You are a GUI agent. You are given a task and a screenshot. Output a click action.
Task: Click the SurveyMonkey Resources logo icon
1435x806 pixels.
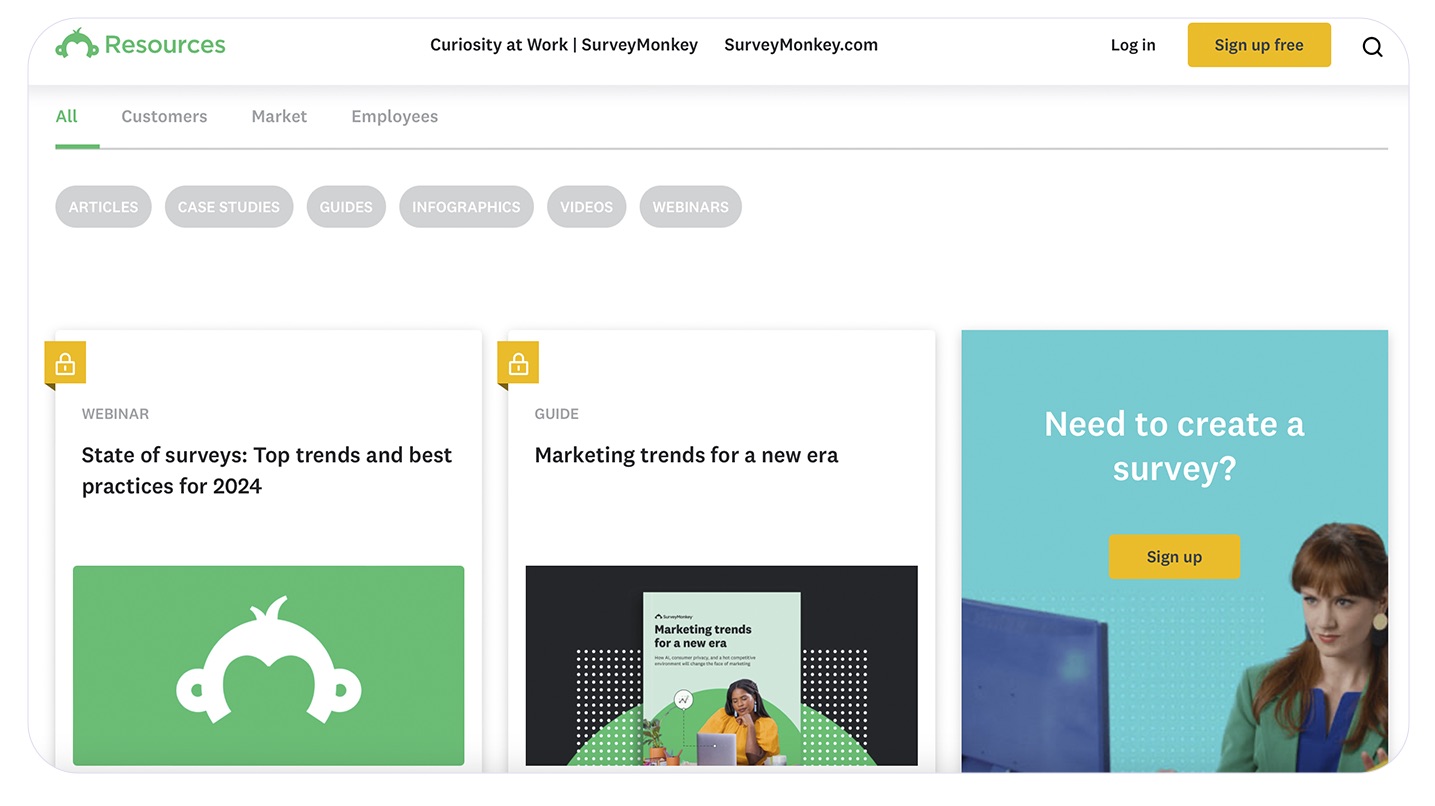tap(76, 45)
